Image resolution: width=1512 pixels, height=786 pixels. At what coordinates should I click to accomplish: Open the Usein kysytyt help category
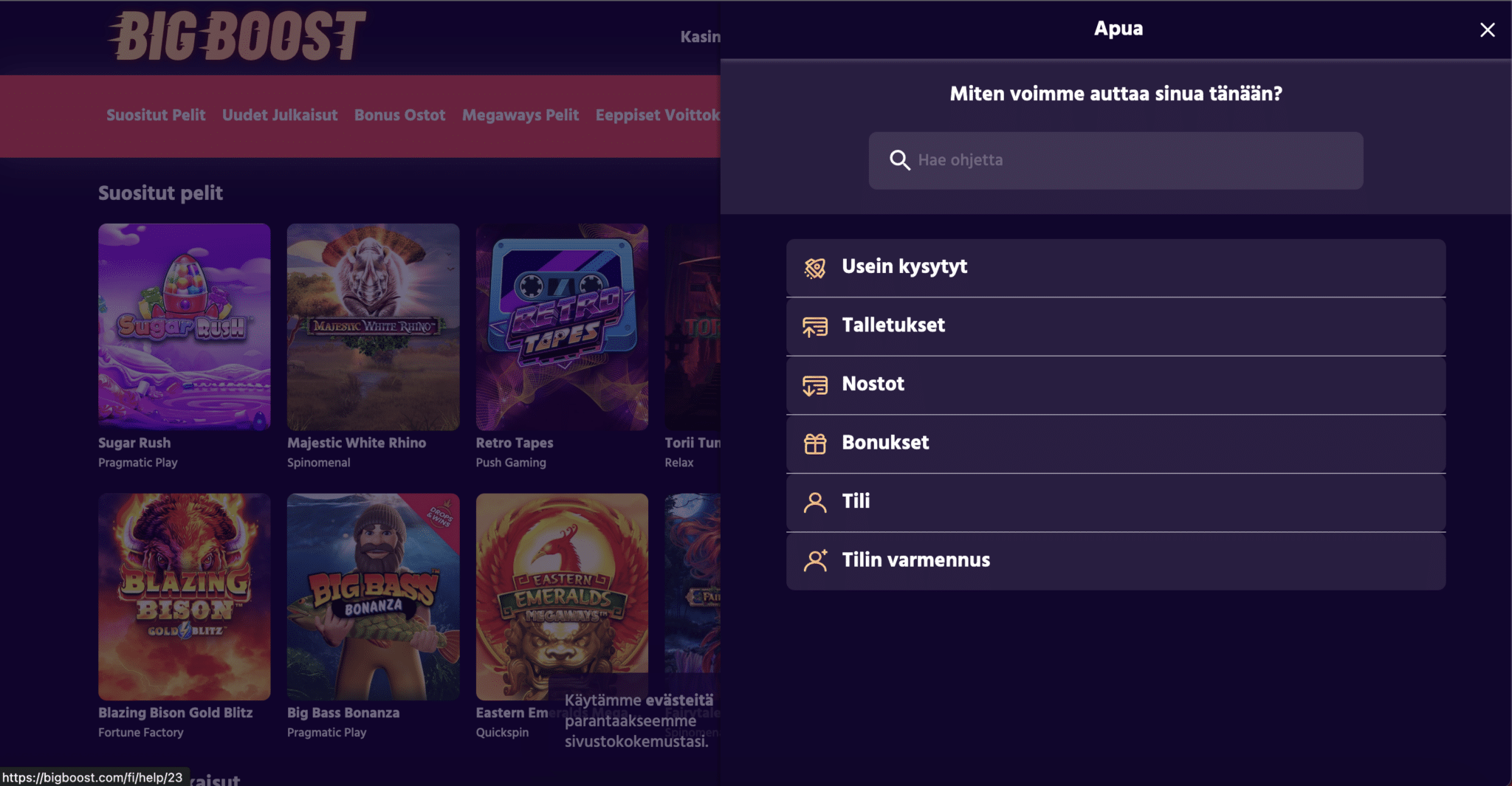coord(1116,267)
